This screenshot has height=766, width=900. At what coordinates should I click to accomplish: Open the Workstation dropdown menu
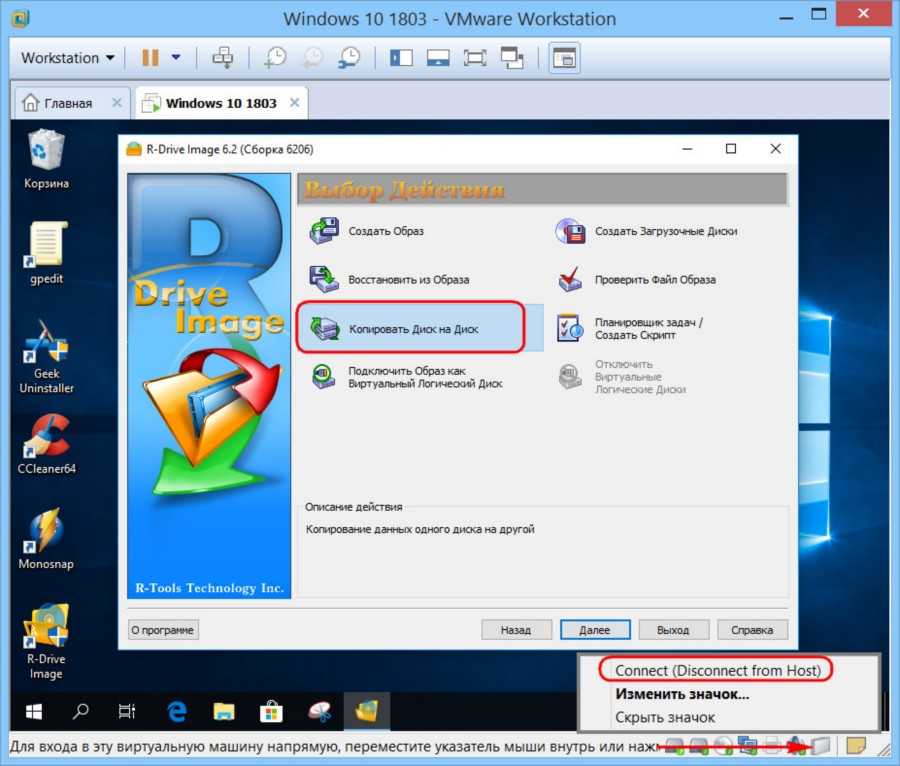67,58
